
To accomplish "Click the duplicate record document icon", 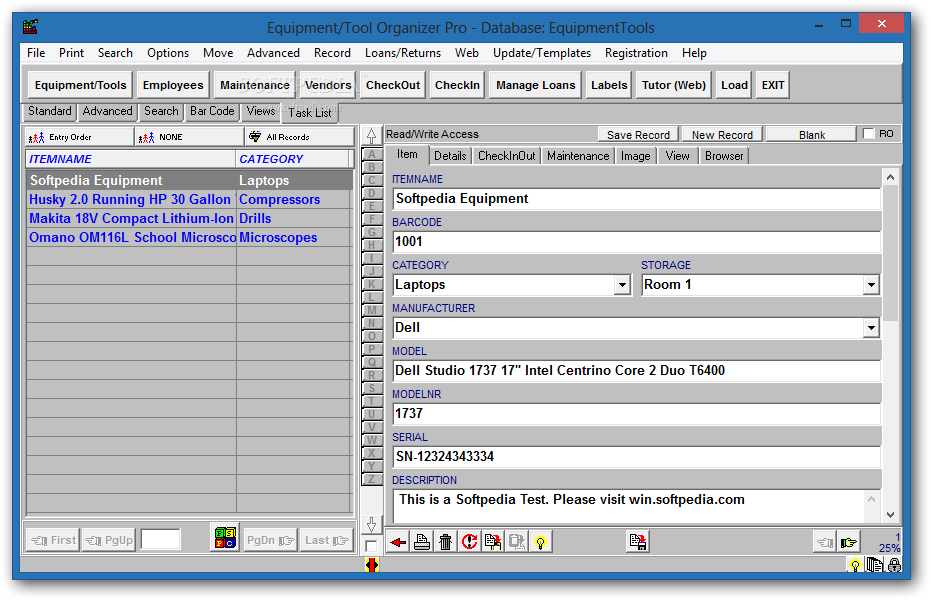I will click(493, 542).
